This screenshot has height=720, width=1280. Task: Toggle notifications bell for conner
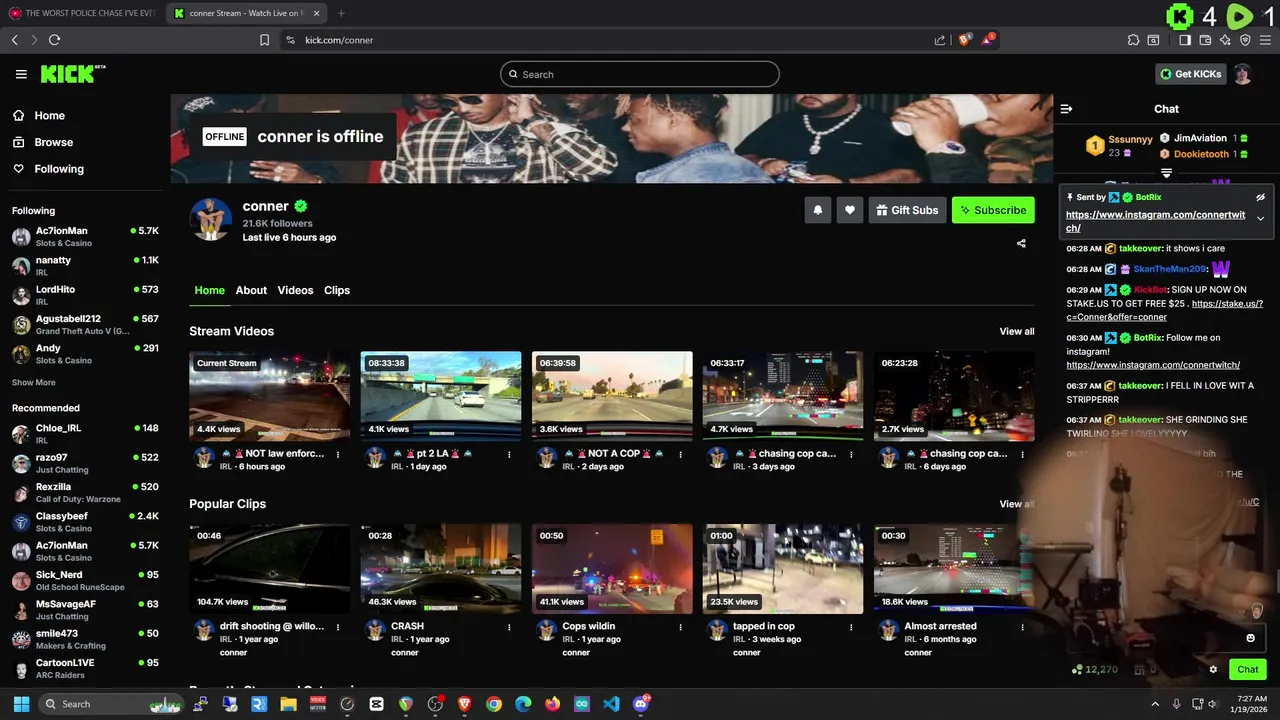pos(818,210)
